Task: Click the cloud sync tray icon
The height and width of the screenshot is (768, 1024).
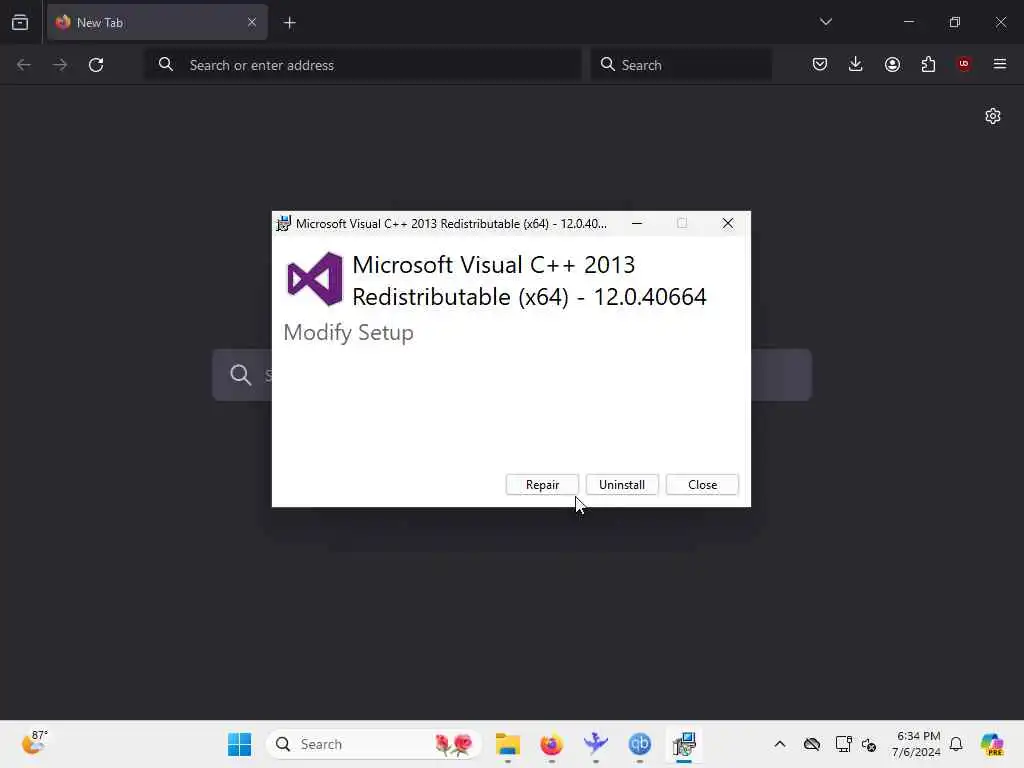Action: point(812,744)
